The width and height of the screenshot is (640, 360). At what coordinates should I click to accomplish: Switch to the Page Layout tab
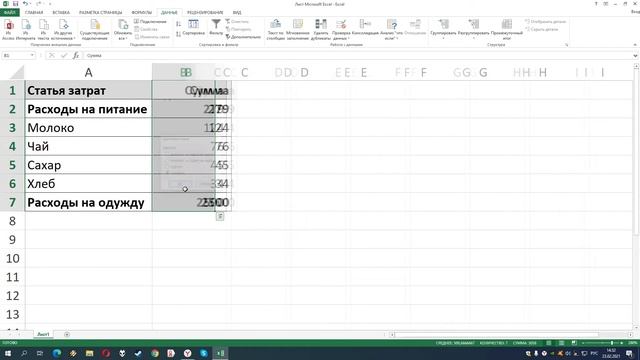click(100, 13)
